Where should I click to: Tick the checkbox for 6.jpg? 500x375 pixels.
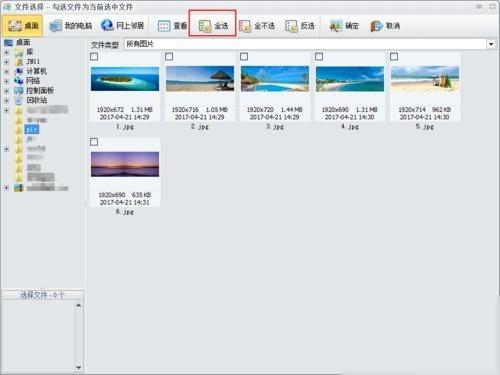point(94,142)
